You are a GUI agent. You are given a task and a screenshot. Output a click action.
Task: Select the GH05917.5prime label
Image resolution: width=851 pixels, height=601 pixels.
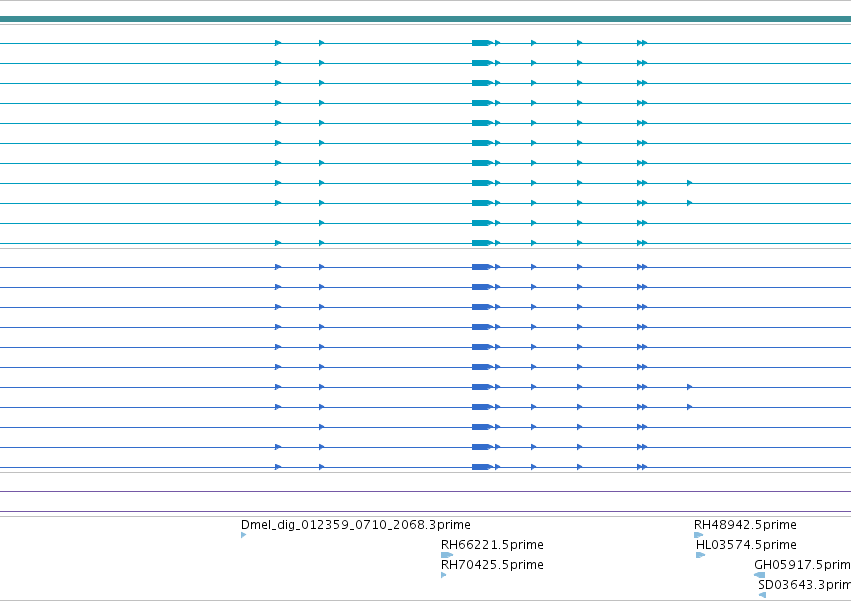pyautogui.click(x=803, y=565)
